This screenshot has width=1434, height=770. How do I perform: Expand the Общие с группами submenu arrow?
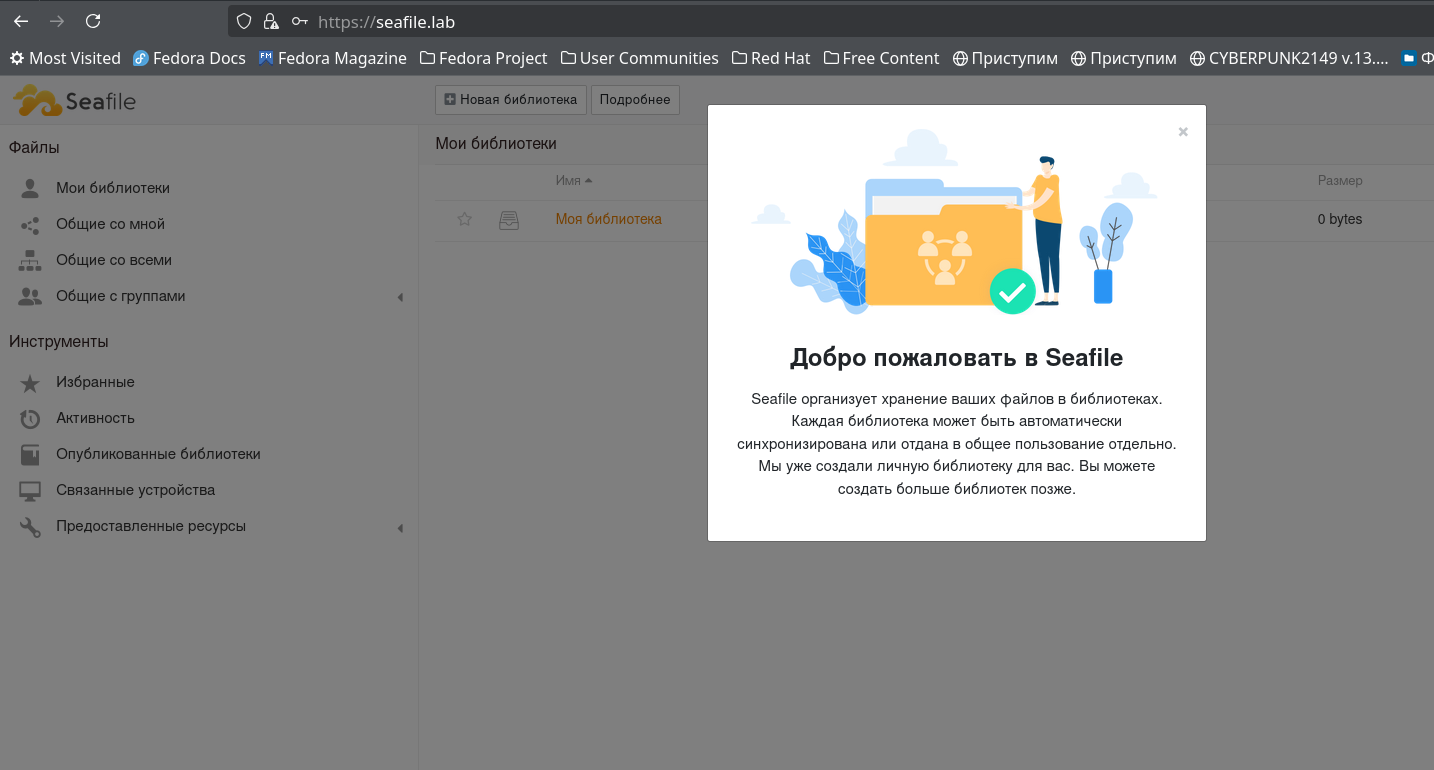[400, 297]
